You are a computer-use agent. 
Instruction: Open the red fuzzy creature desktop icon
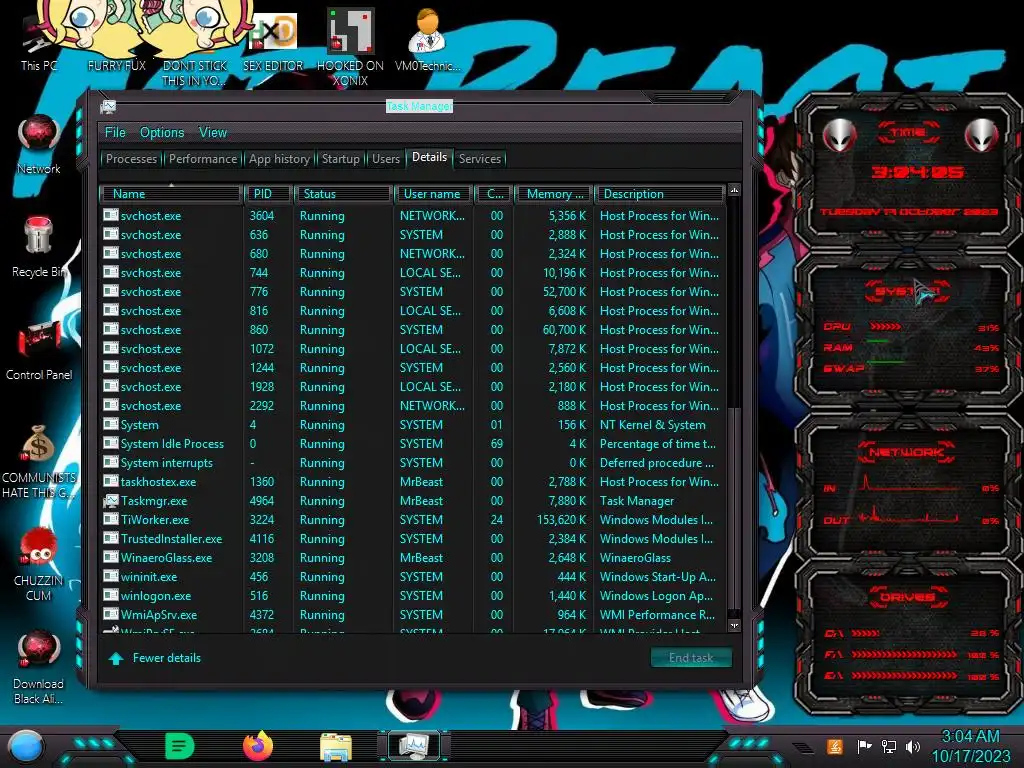tap(39, 565)
